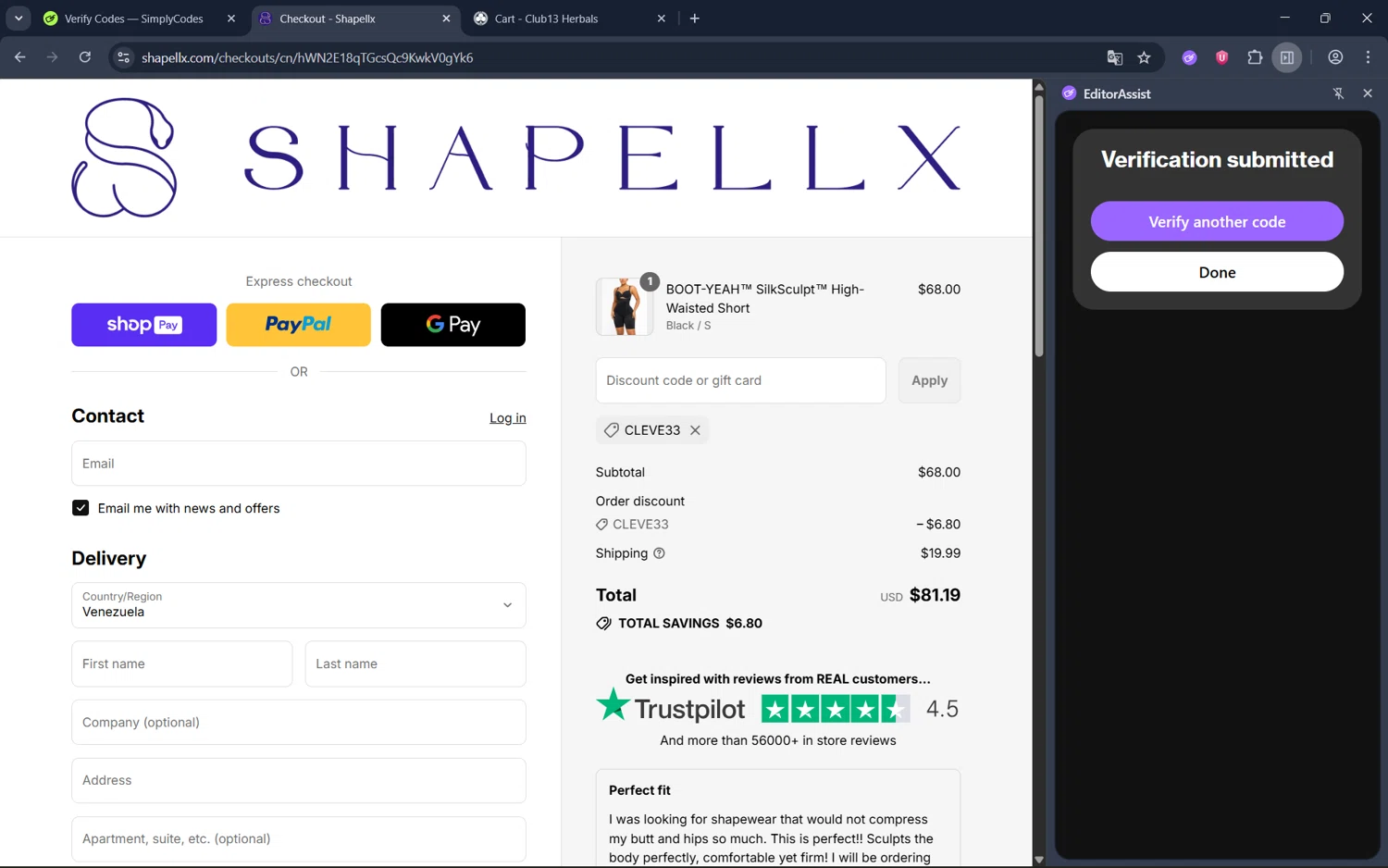This screenshot has width=1388, height=868.
Task: Focus the Address field
Action: [x=298, y=781]
